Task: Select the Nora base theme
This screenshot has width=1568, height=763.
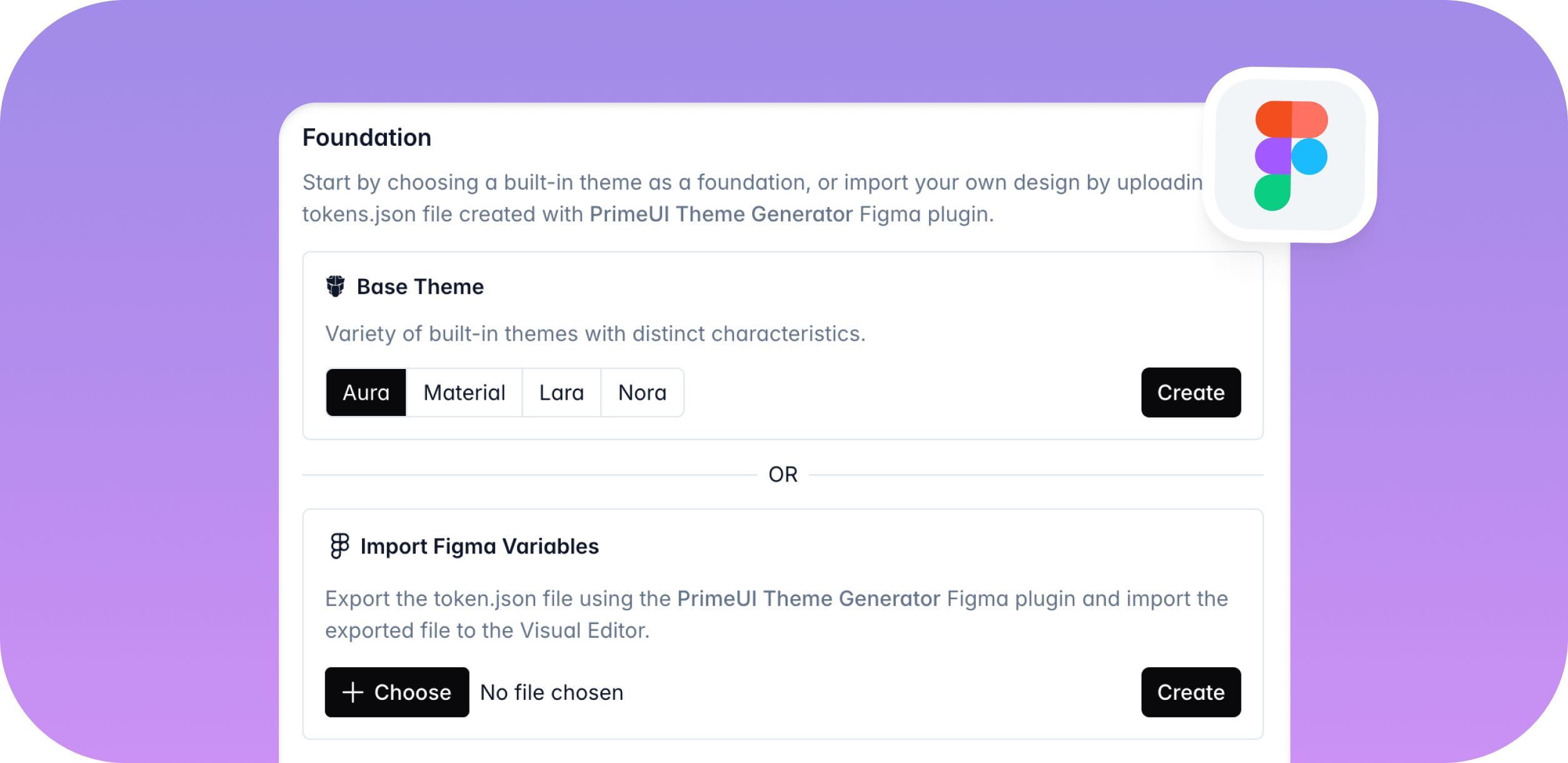Action: point(642,392)
